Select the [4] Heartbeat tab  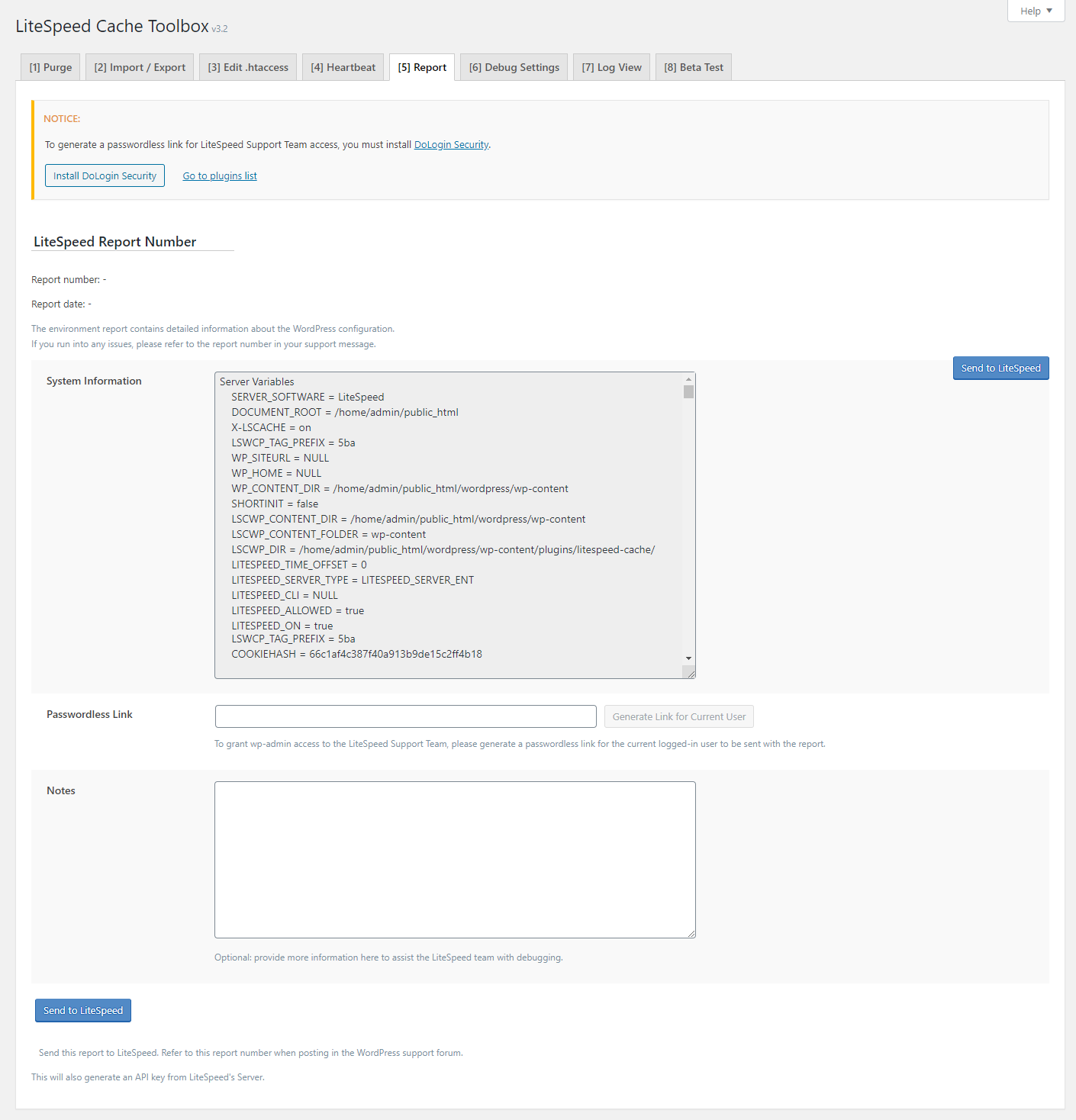[343, 67]
